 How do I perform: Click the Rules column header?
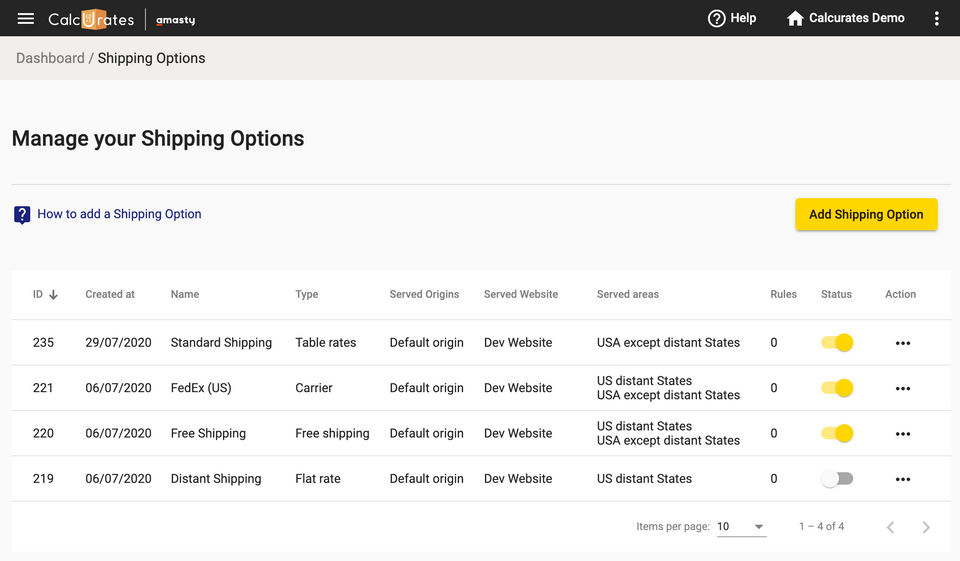tap(783, 295)
